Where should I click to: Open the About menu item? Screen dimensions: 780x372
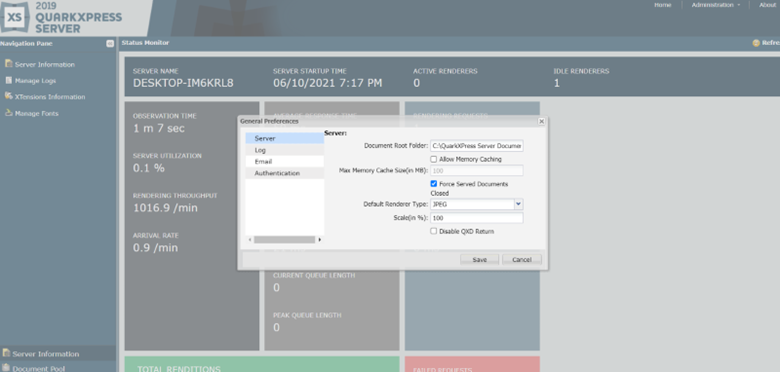768,5
